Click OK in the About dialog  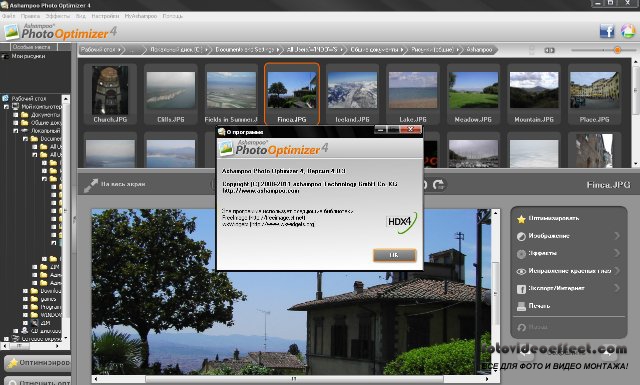click(394, 255)
